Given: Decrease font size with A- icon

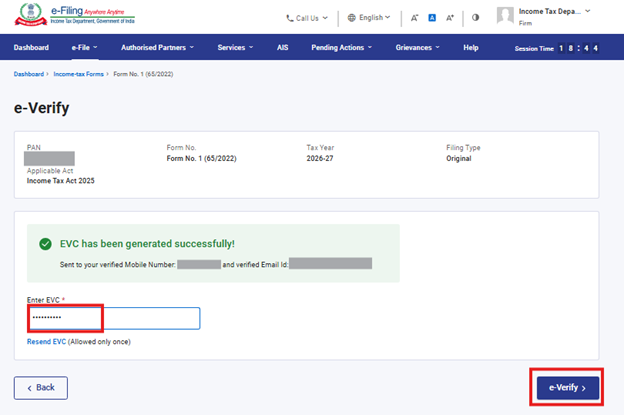Looking at the screenshot, I should point(414,18).
